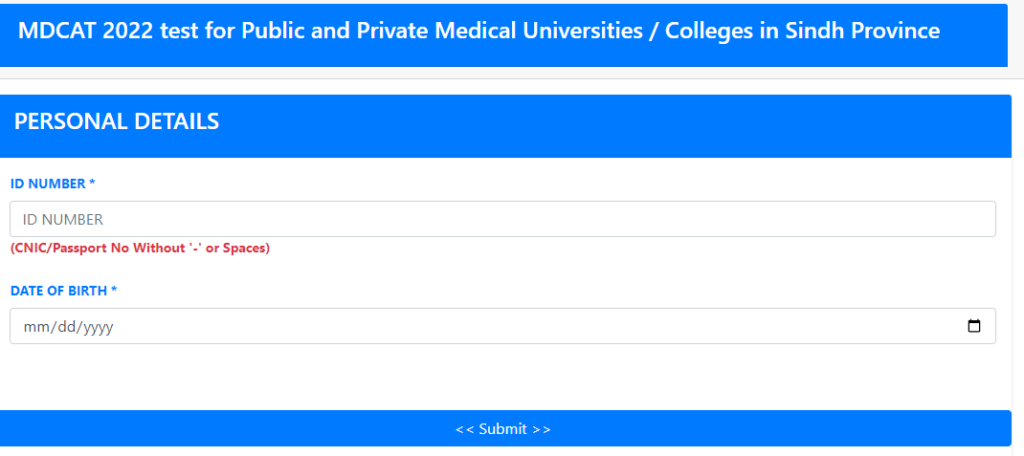The image size is (1024, 456).
Task: Click the PERSONAL DETAILS section heading
Action: (116, 122)
